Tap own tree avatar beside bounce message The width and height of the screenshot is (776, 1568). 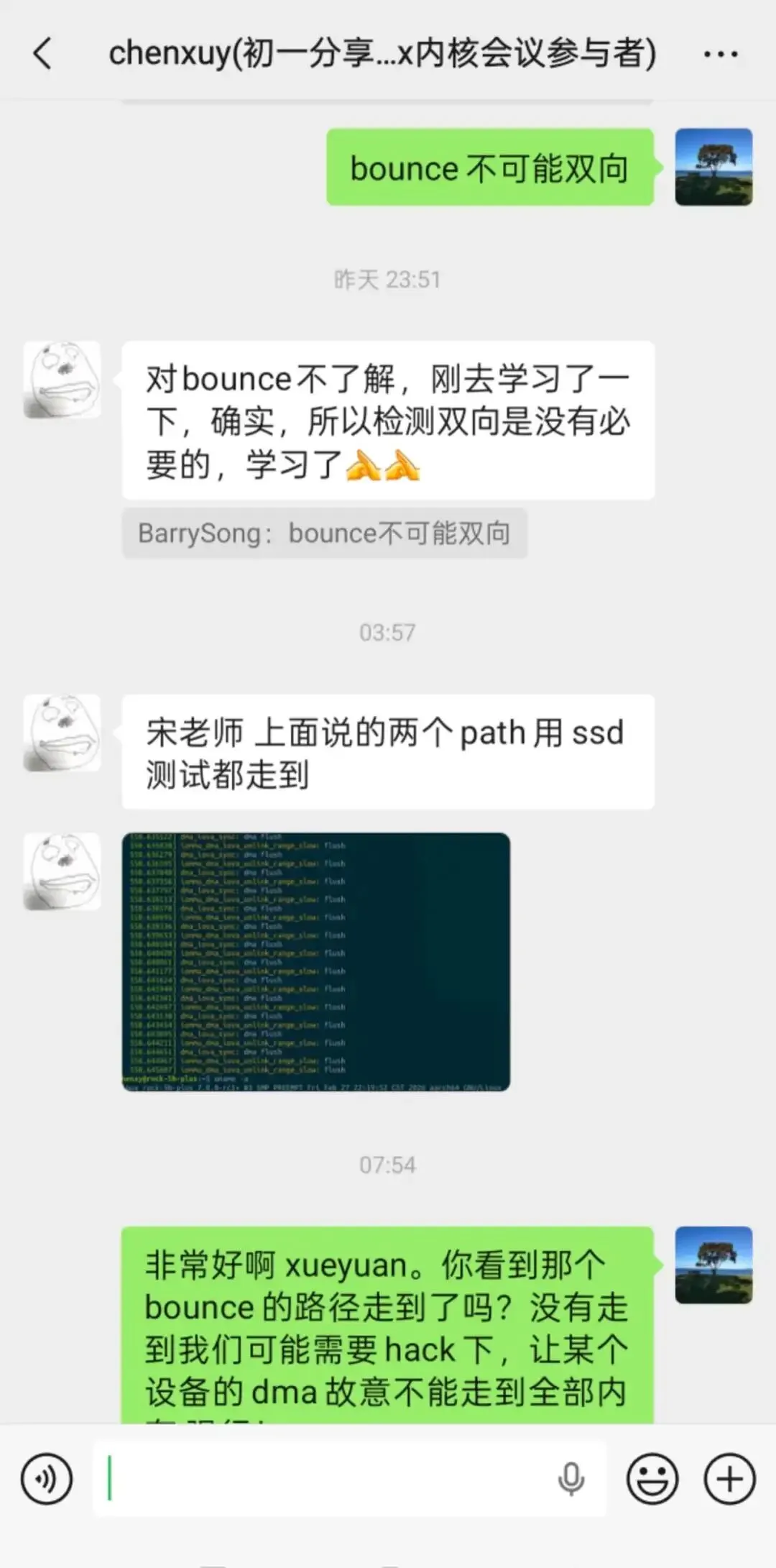pyautogui.click(x=713, y=167)
